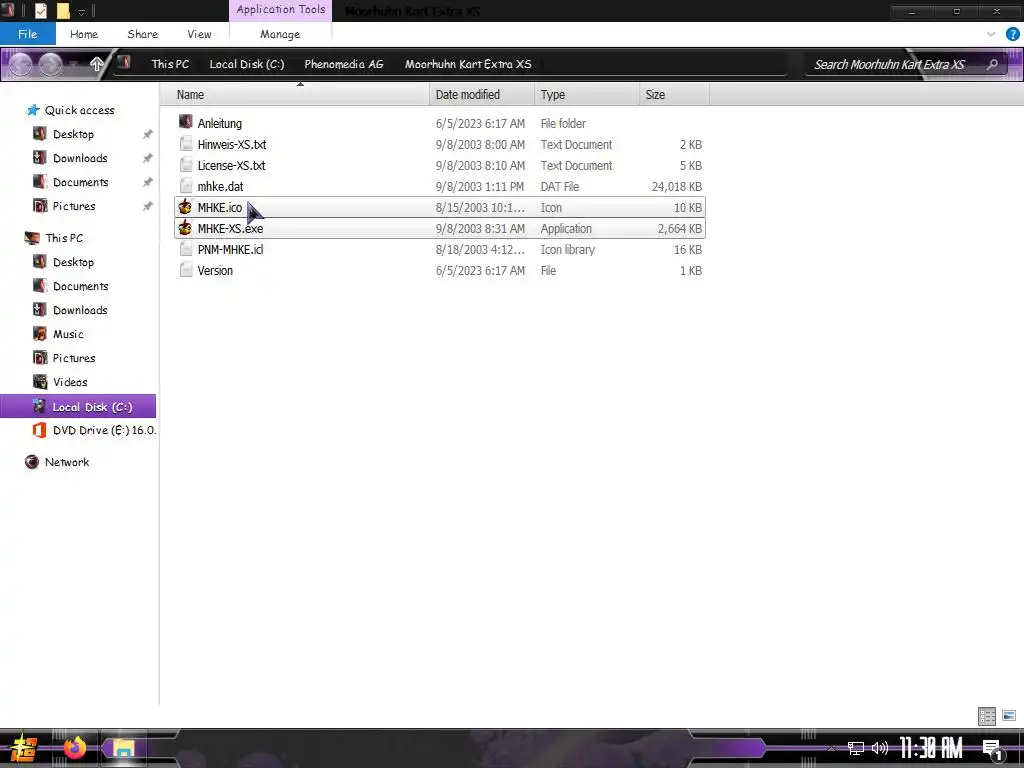
Task: Open the quick access toolbar dropdown
Action: pos(82,12)
